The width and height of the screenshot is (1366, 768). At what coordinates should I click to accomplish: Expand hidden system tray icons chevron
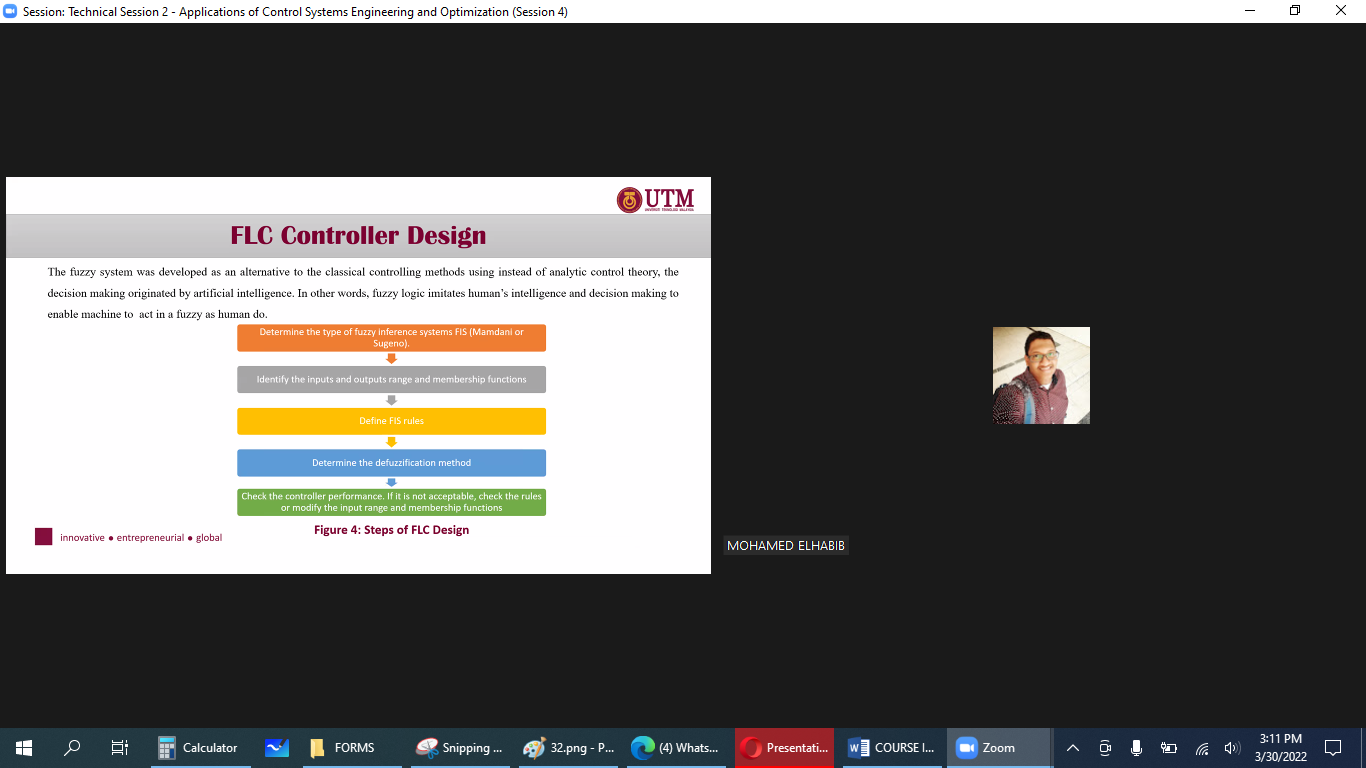[x=1073, y=747]
